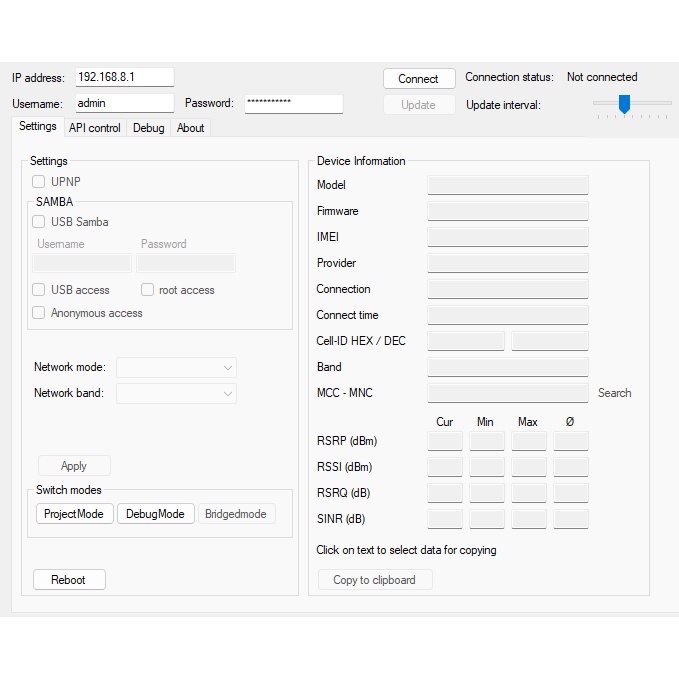
Task: Toggle the USB Samba checkbox
Action: point(39,222)
